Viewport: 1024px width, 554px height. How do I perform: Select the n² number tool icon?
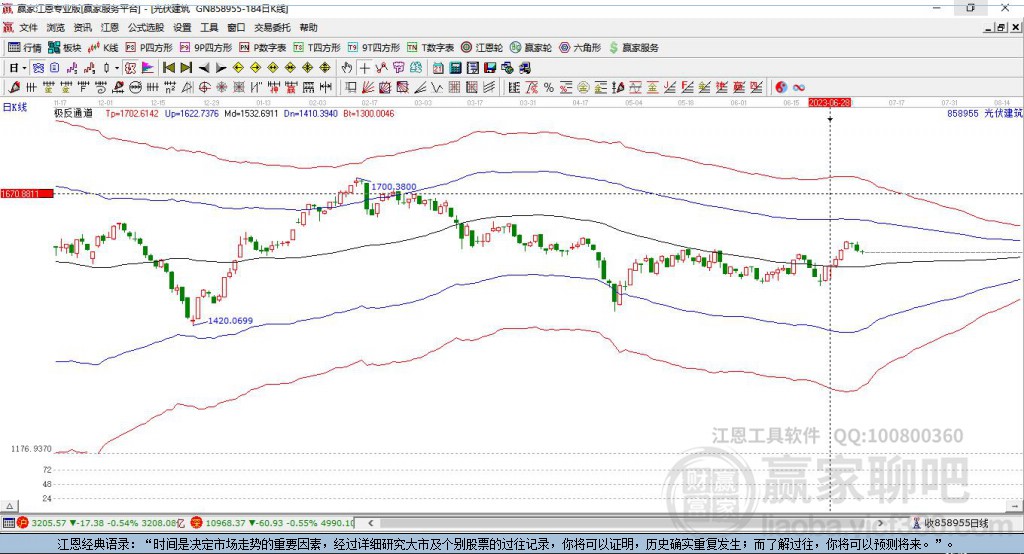point(170,87)
